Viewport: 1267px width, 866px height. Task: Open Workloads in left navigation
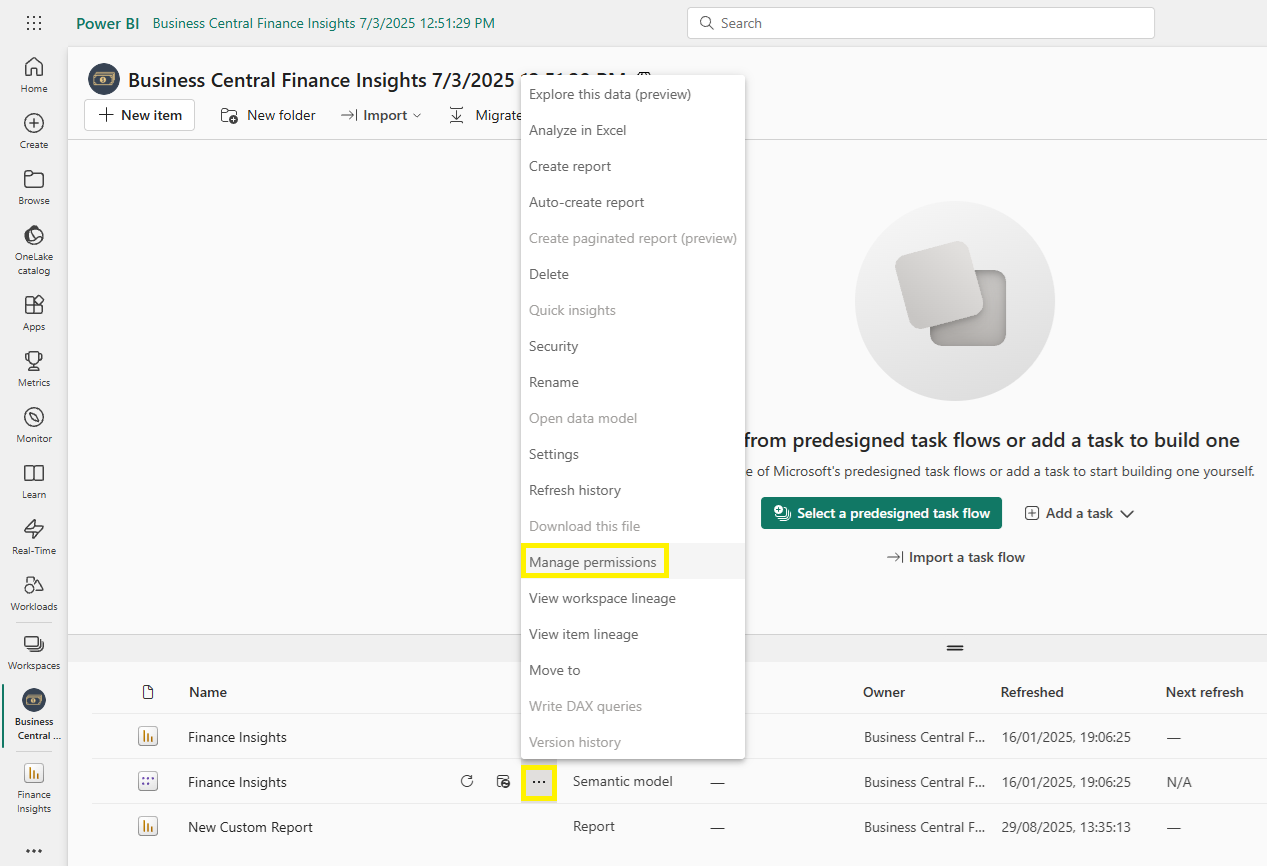(34, 592)
